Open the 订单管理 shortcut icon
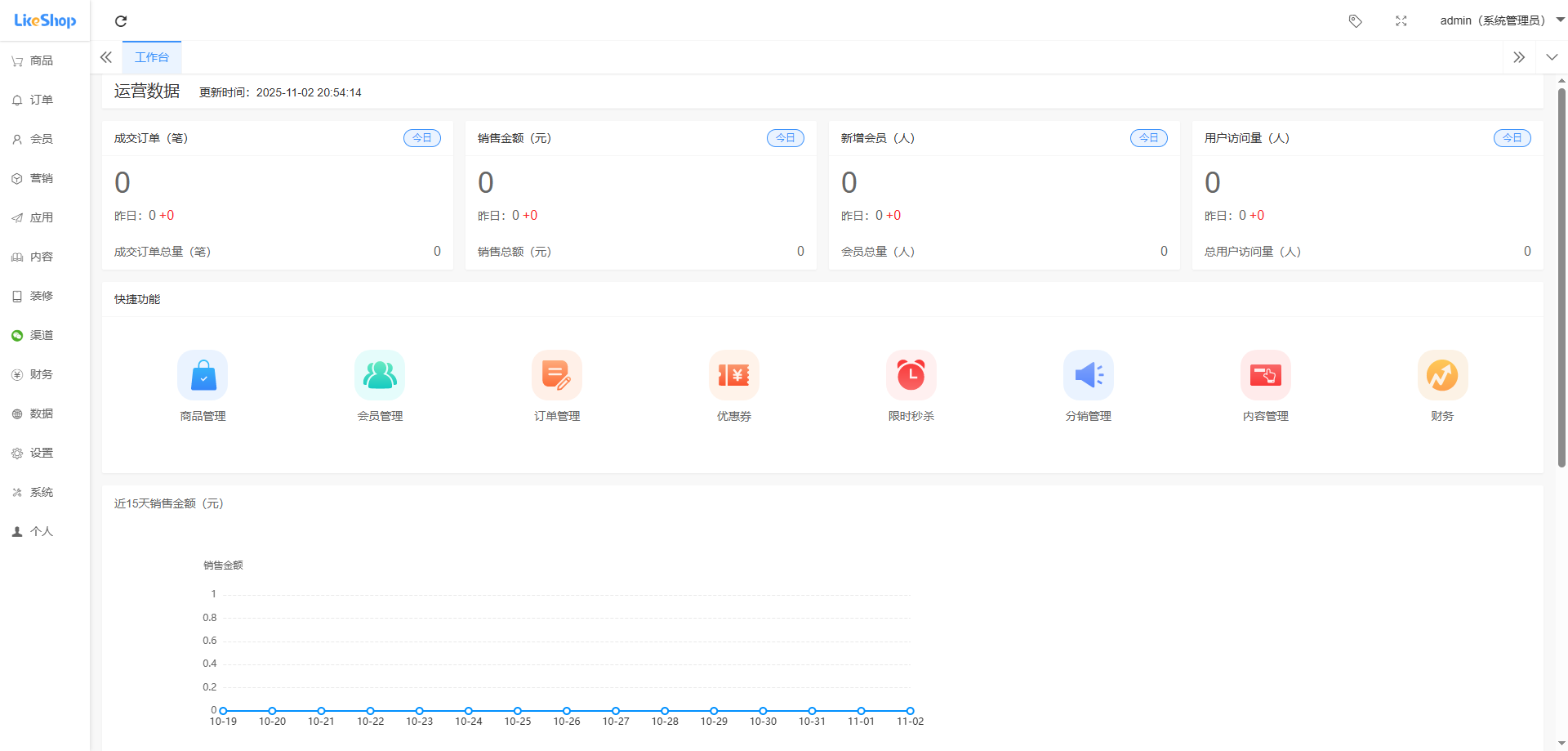Screen dimensions: 1568x751 [x=557, y=375]
